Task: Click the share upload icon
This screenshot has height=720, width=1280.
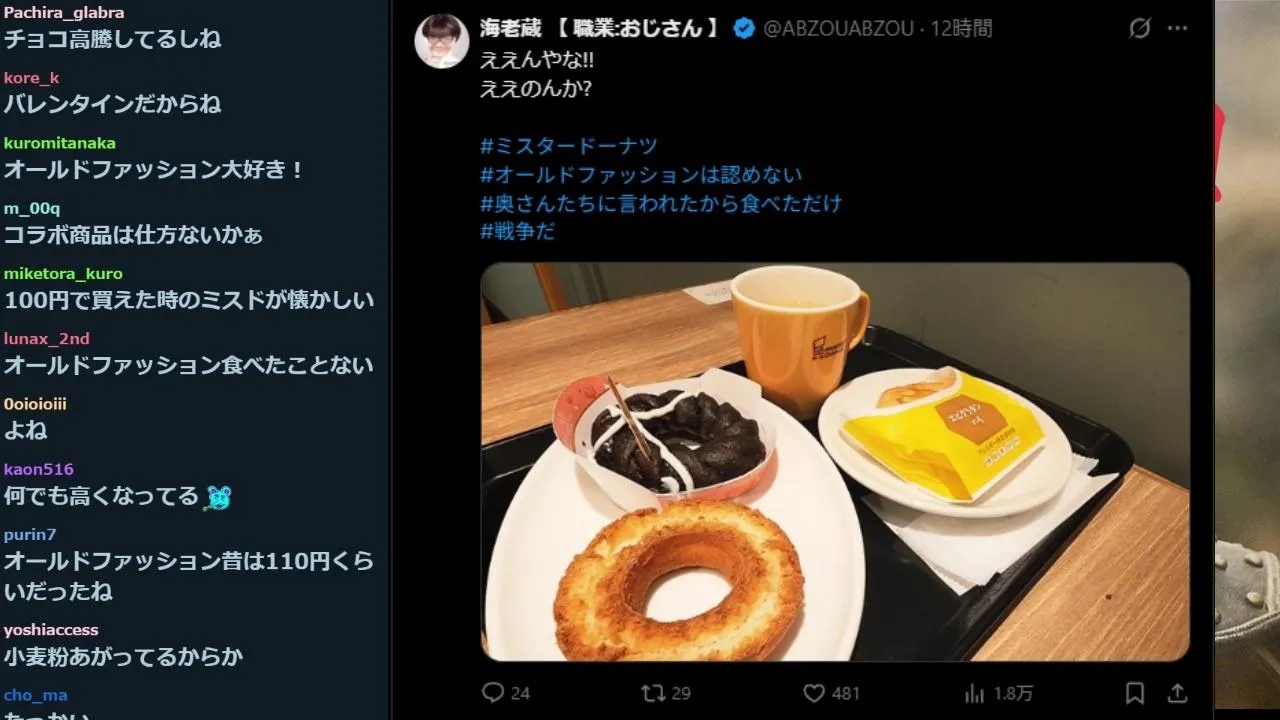Action: pos(1177,692)
